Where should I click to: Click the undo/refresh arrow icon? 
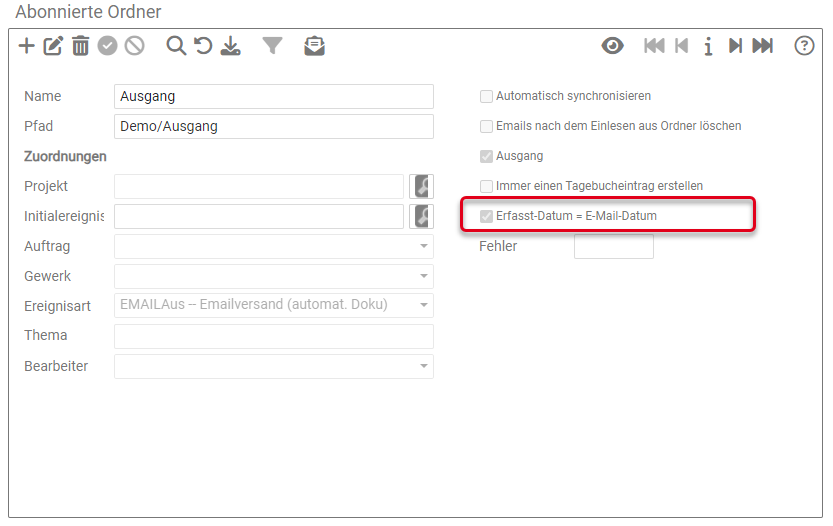(203, 46)
